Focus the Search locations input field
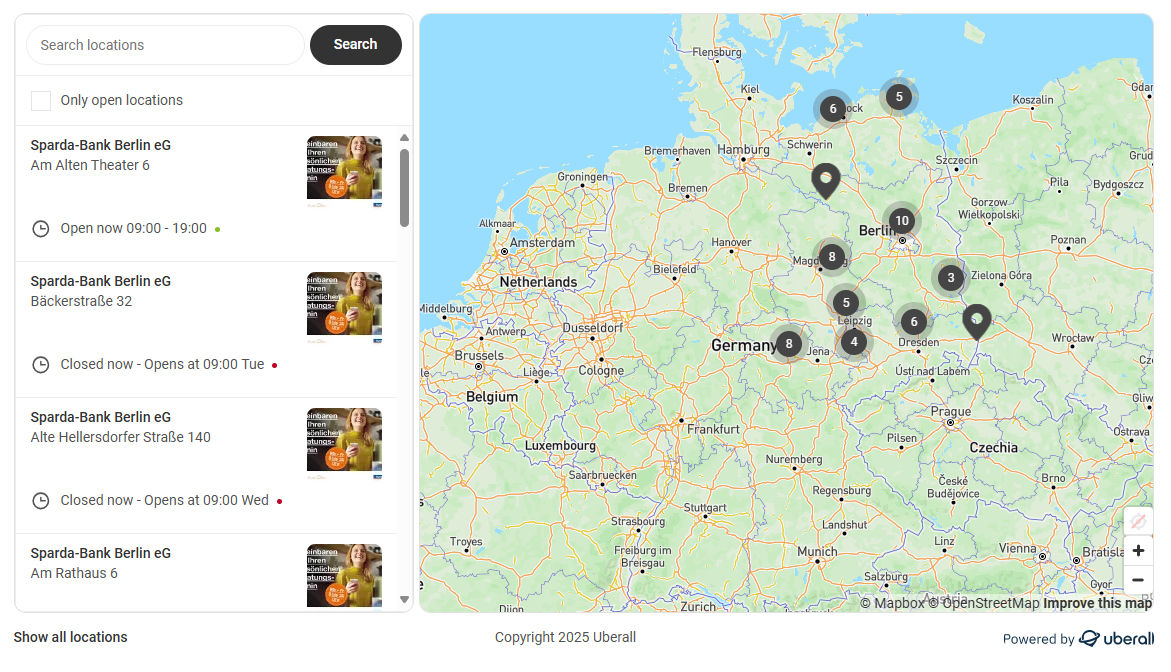The width and height of the screenshot is (1171, 672). [165, 45]
